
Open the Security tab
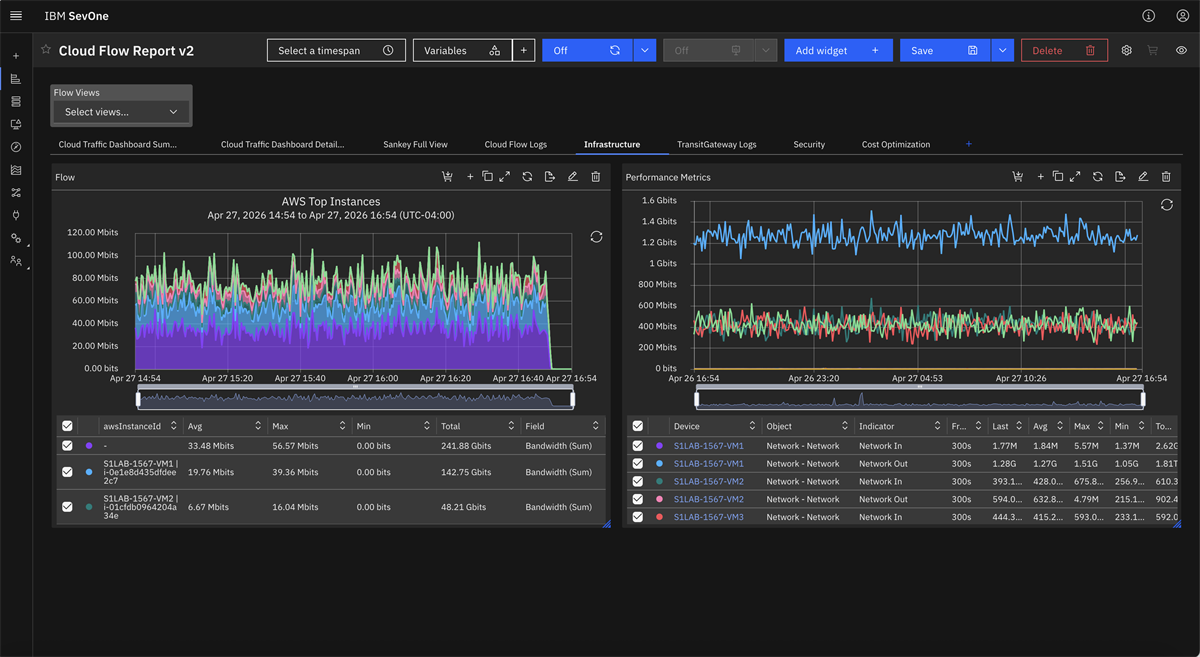point(809,145)
